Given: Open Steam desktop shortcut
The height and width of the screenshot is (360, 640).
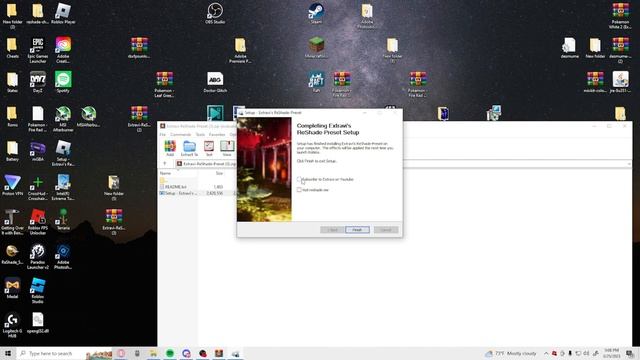Looking at the screenshot, I should (x=316, y=13).
